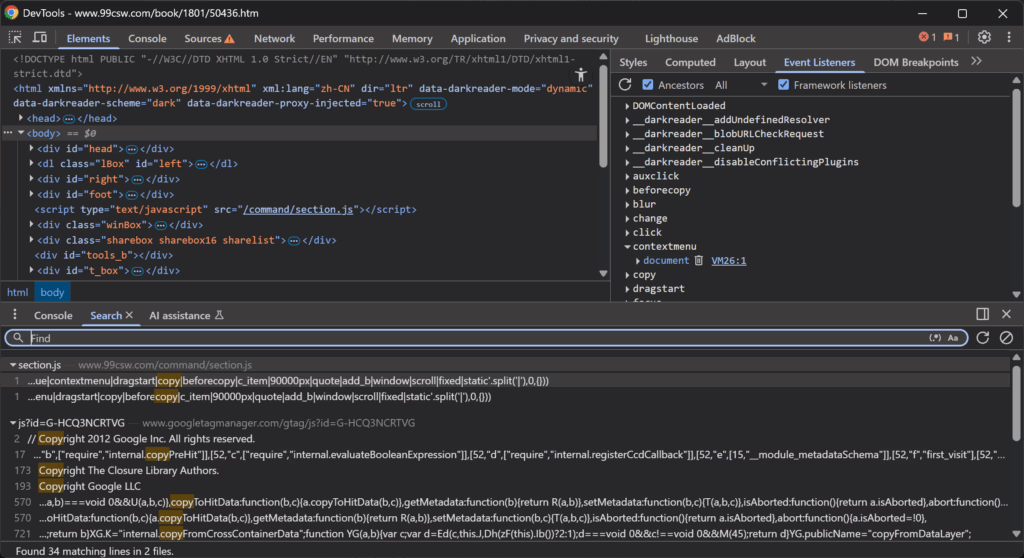Collapse the contextmenu listener group
Image resolution: width=1024 pixels, height=558 pixels.
(627, 246)
